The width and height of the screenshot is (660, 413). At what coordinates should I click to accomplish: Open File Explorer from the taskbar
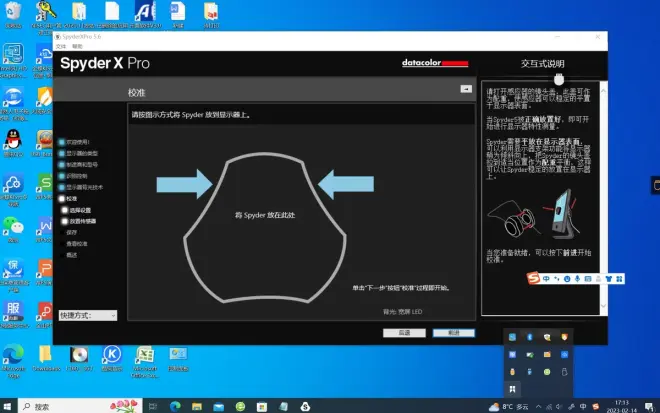[x=197, y=406]
